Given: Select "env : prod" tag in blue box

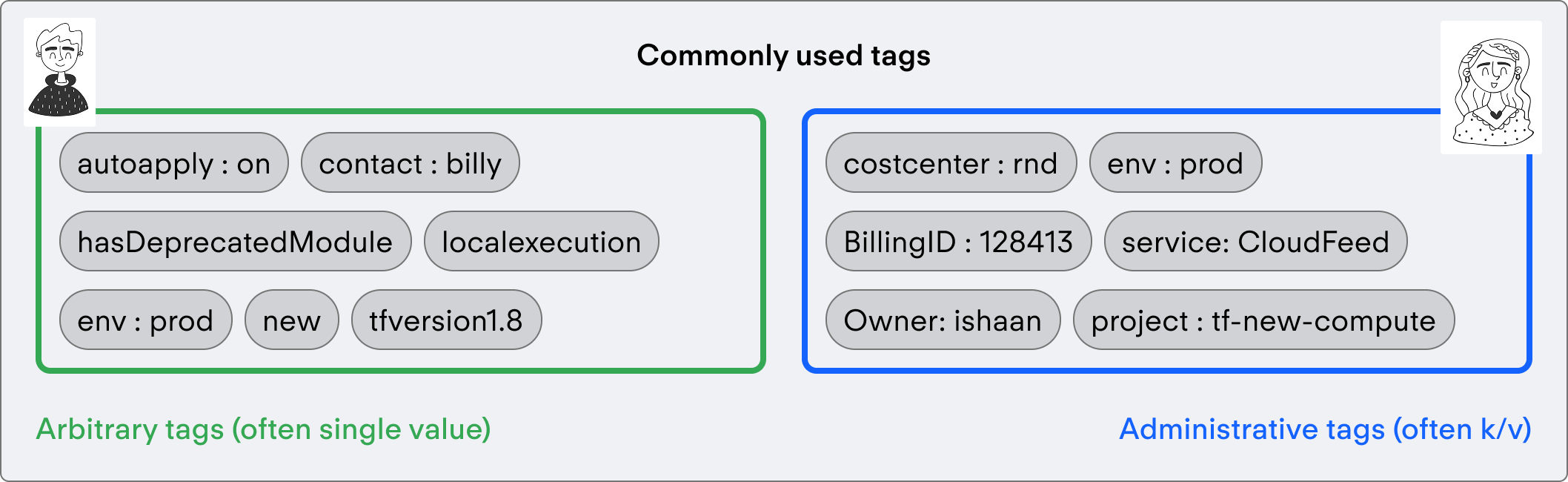Looking at the screenshot, I should pyautogui.click(x=1175, y=163).
